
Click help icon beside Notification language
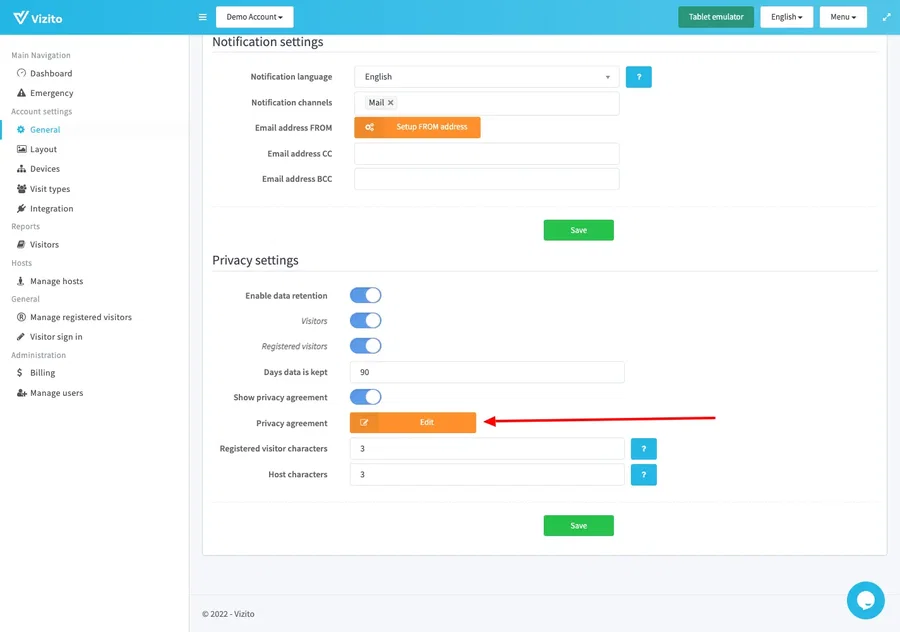638,77
